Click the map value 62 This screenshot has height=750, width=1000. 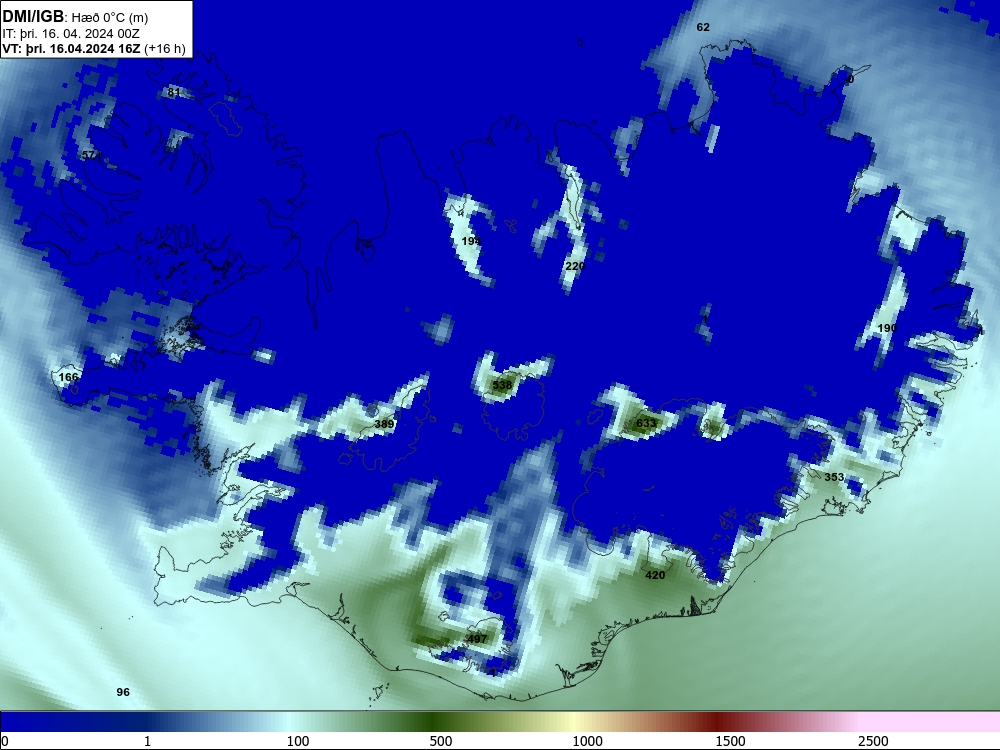point(703,27)
